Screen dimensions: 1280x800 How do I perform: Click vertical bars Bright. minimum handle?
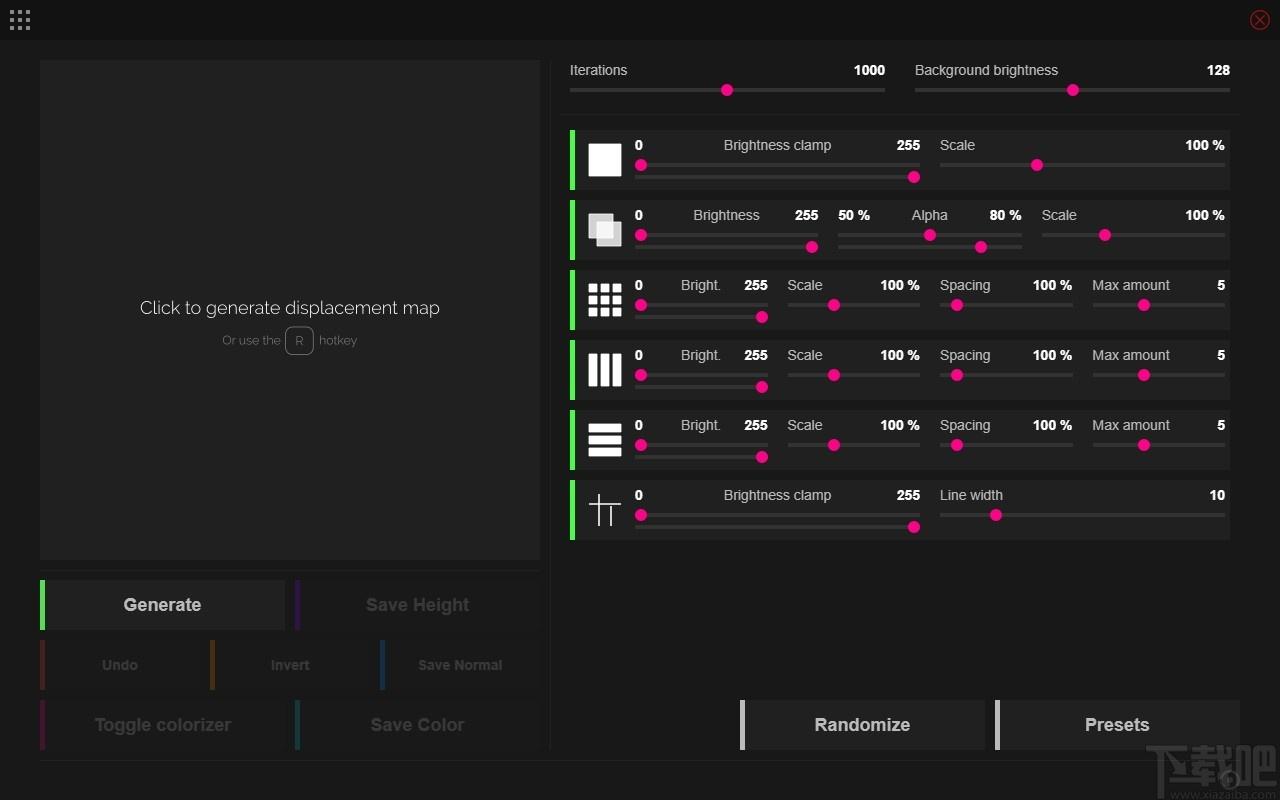(641, 375)
